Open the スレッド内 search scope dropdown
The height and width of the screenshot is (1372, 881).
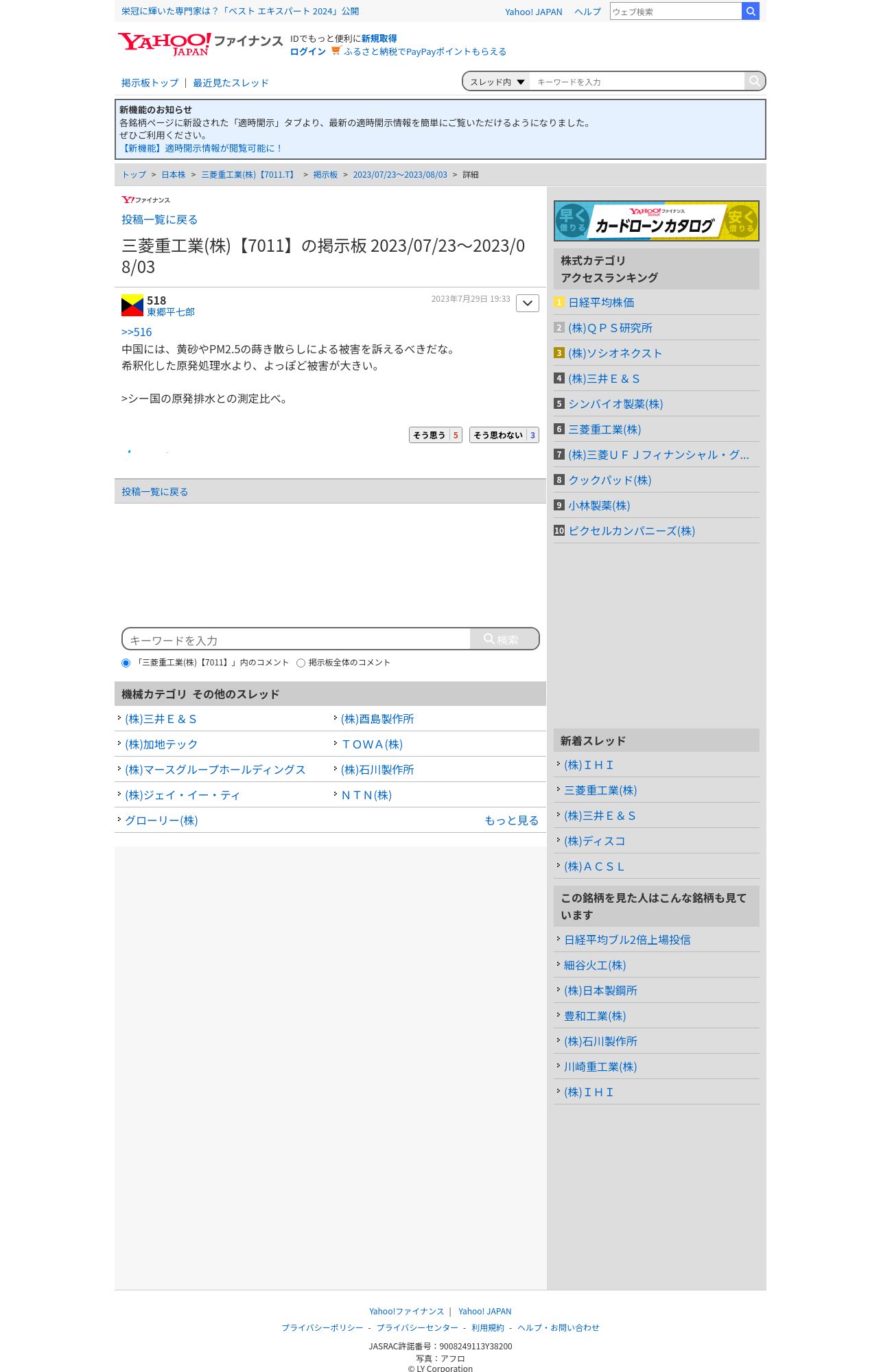[x=497, y=82]
